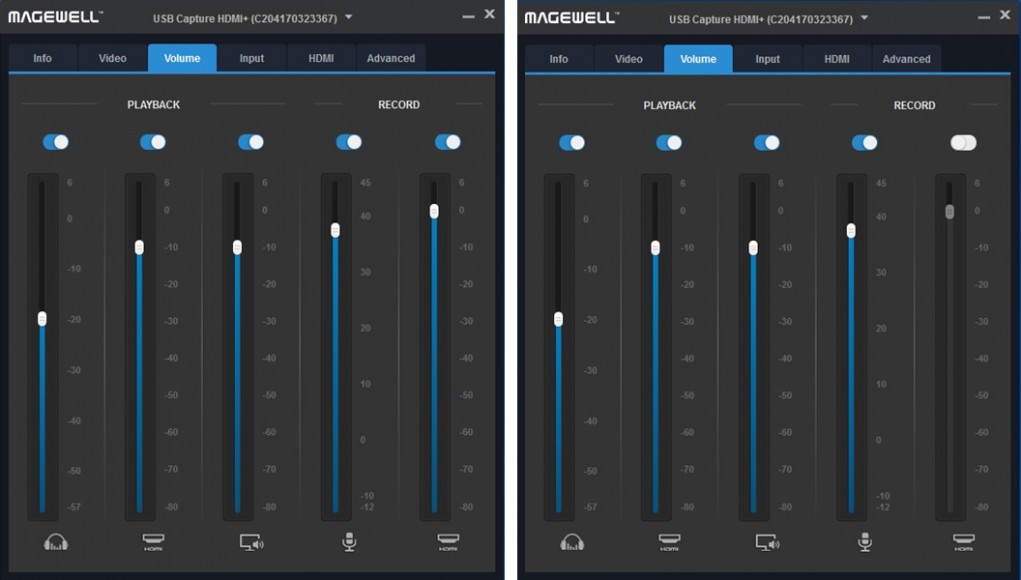This screenshot has width=1021, height=580.
Task: Click headphones icon in right window
Action: coord(572,542)
